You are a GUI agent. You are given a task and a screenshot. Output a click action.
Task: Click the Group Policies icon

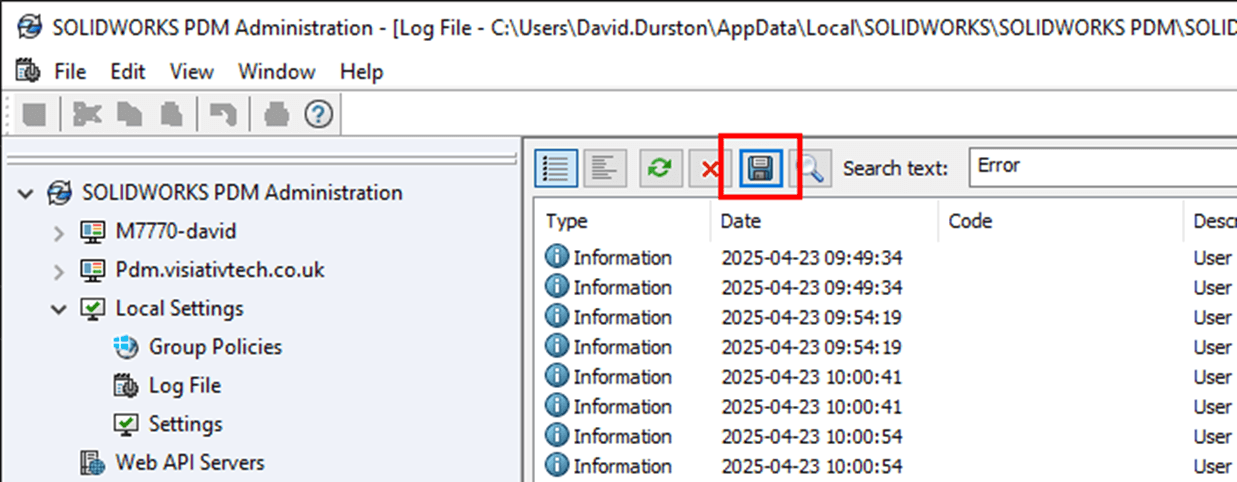[126, 347]
